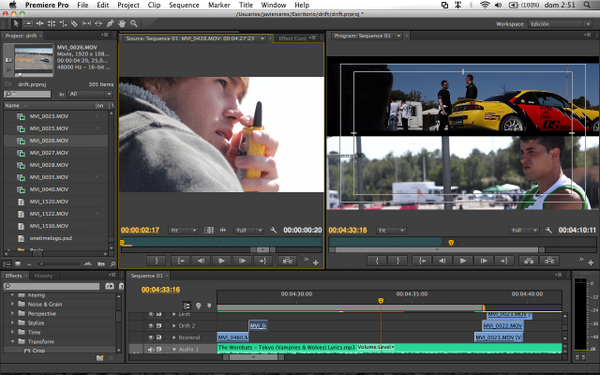Open Workspace Edición dropdown
600x375 pixels.
tap(561, 24)
